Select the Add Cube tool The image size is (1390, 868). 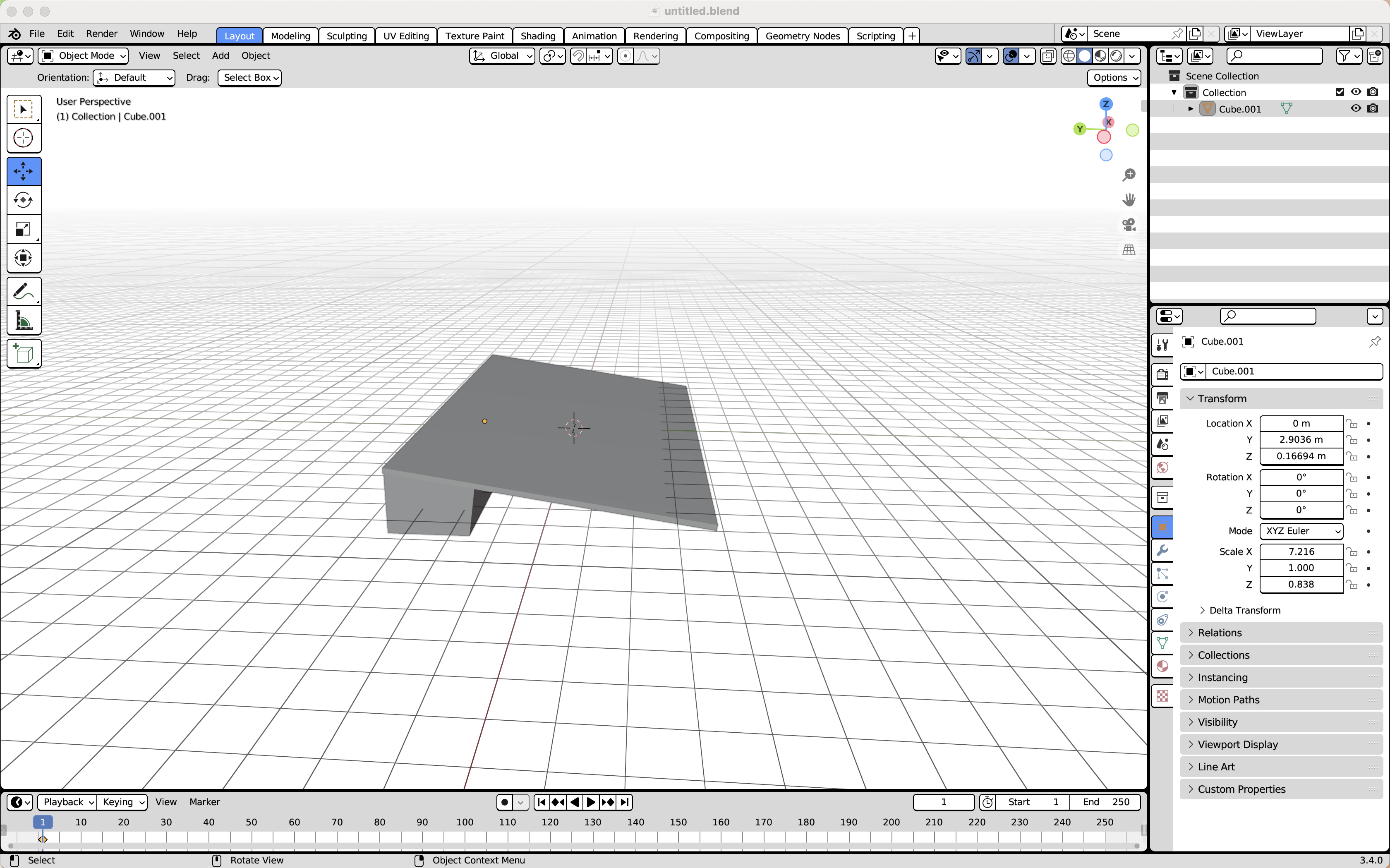[24, 354]
